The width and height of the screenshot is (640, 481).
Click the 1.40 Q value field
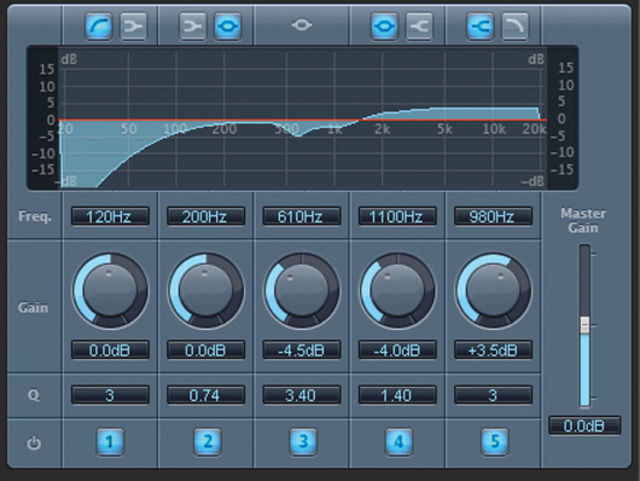[x=397, y=395]
